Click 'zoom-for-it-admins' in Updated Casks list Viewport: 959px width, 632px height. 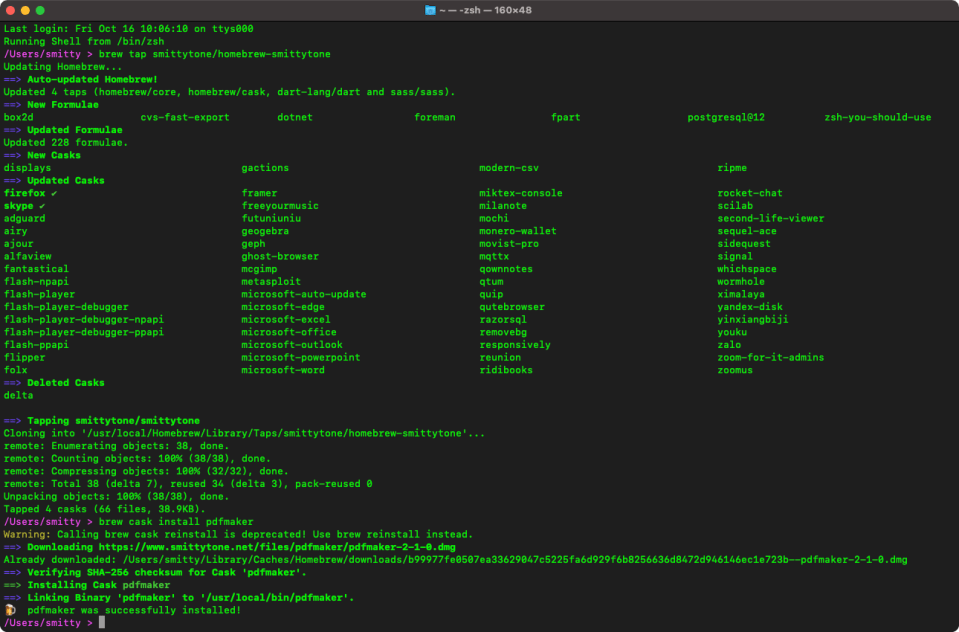click(770, 358)
